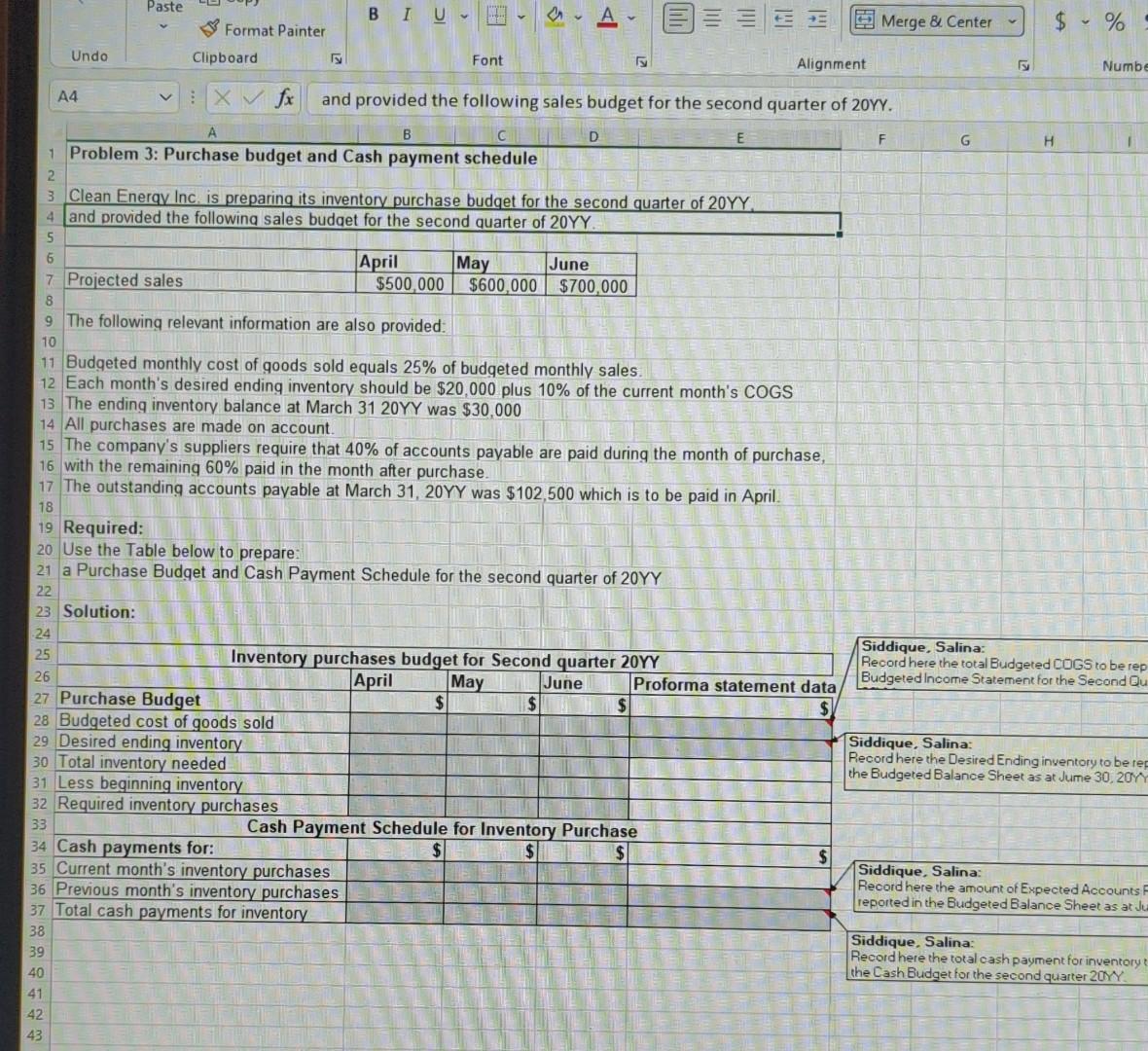Apply the accounting dollar number format
1148x1051 pixels.
point(1059,21)
